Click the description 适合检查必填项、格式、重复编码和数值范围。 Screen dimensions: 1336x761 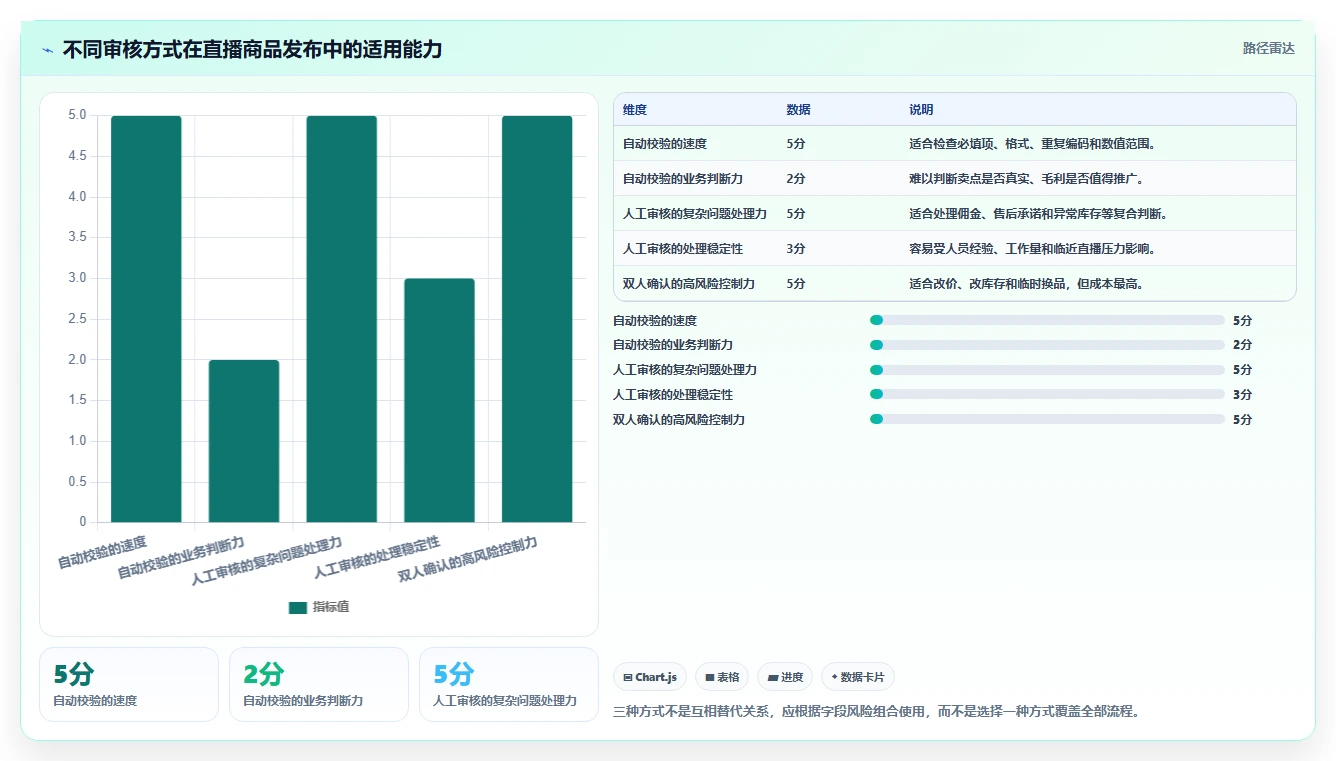point(1033,144)
